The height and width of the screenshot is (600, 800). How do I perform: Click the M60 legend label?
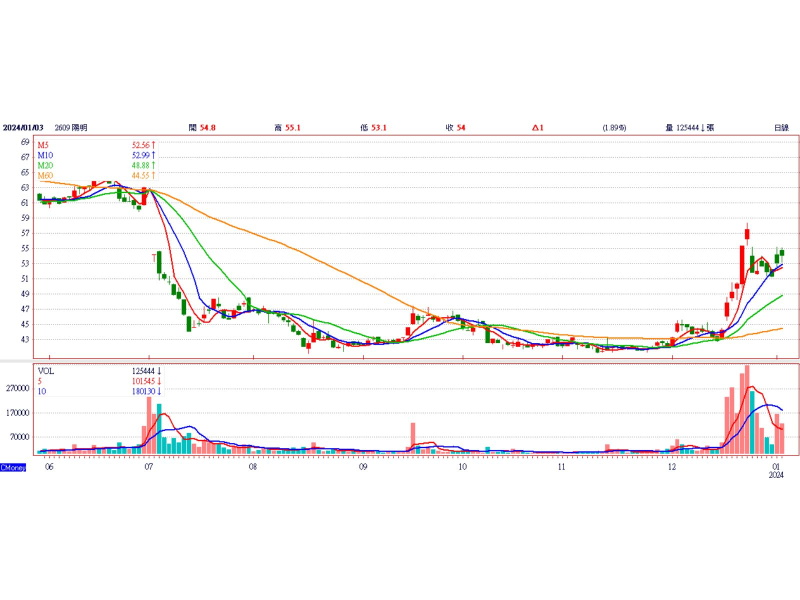[45, 176]
